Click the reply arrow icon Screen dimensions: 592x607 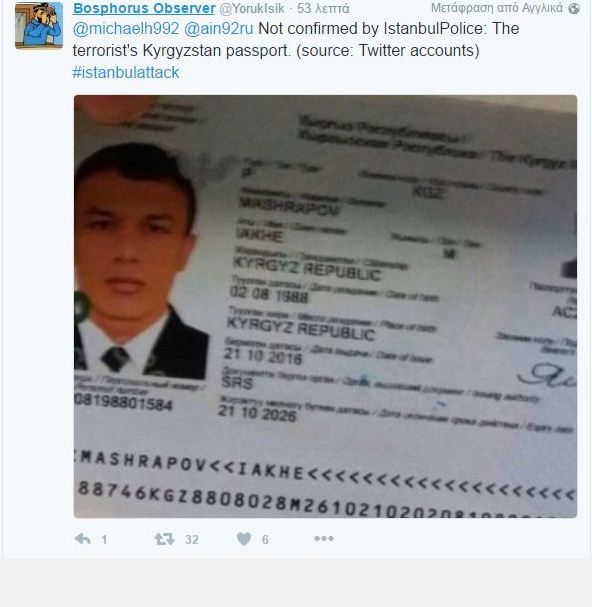tap(82, 538)
